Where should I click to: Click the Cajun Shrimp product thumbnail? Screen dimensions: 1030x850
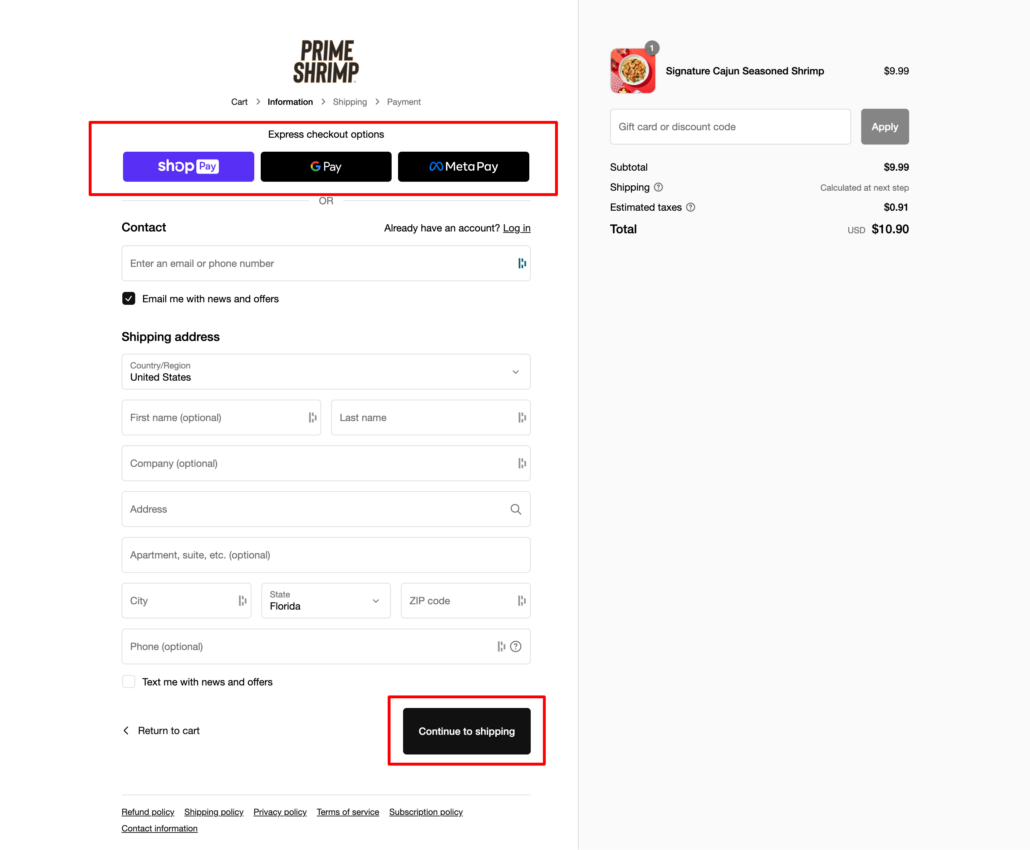(x=633, y=70)
